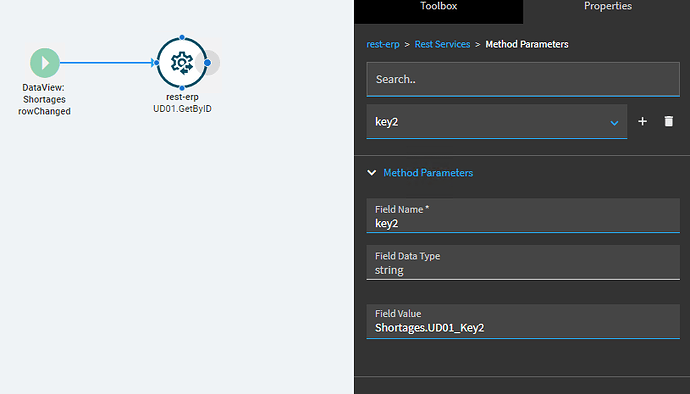Click the Field Name input containing key2
Screen dimensions: 690x394
coord(523,216)
